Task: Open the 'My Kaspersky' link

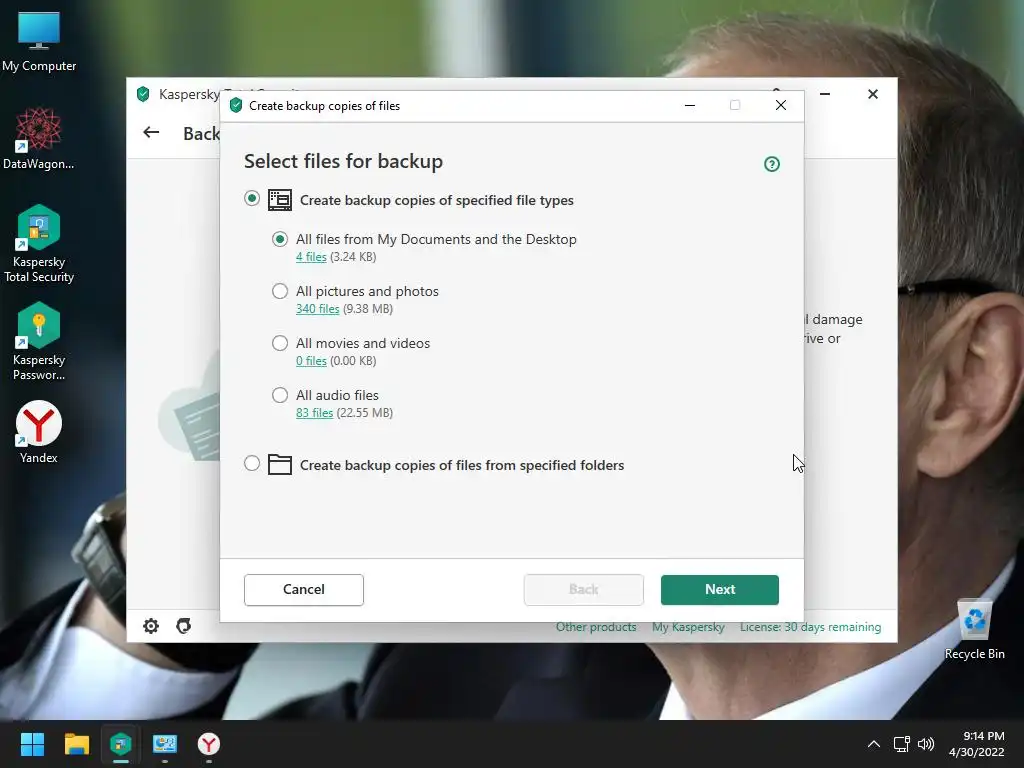Action: click(x=688, y=627)
